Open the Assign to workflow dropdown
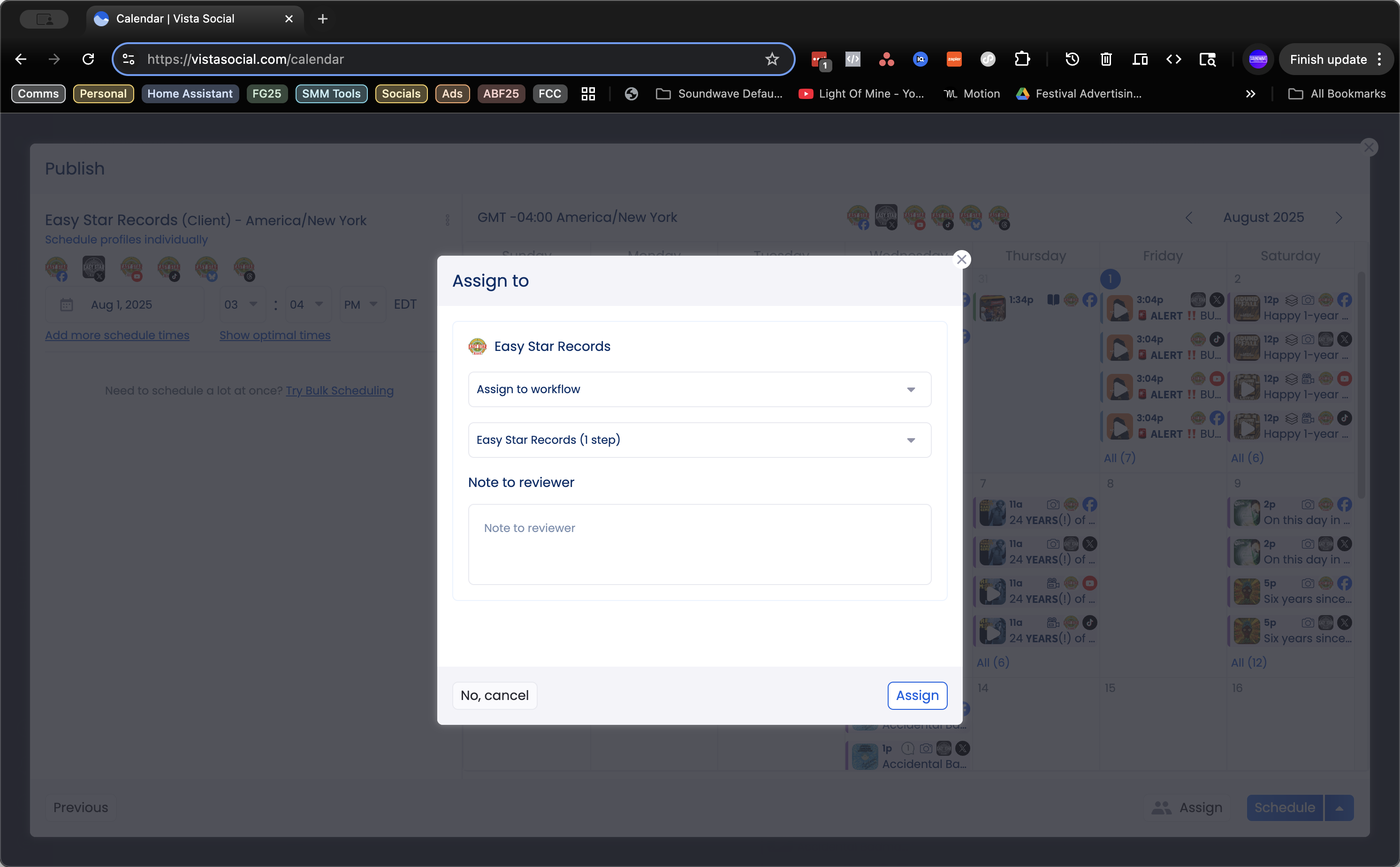 [x=699, y=389]
